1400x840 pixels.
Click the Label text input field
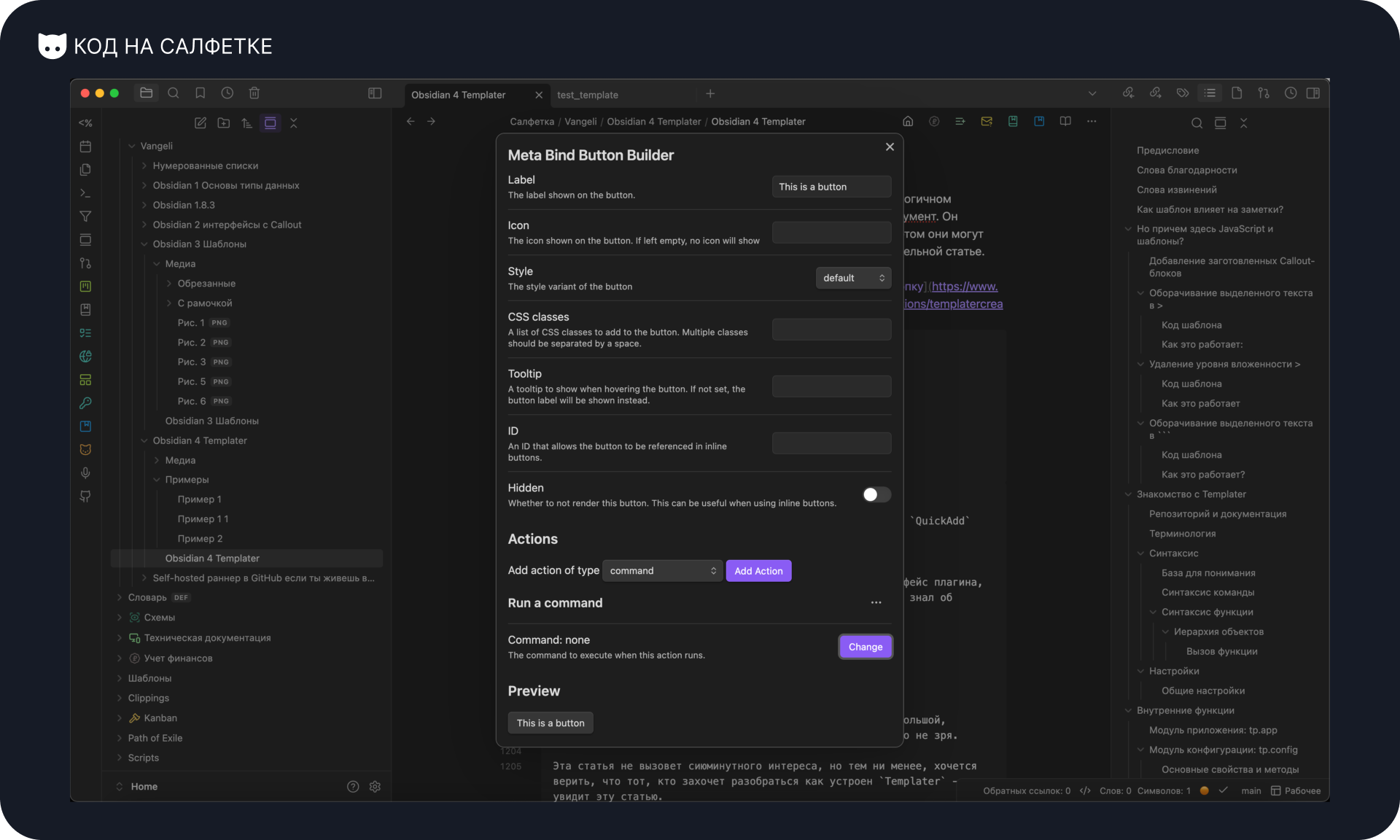coord(831,187)
